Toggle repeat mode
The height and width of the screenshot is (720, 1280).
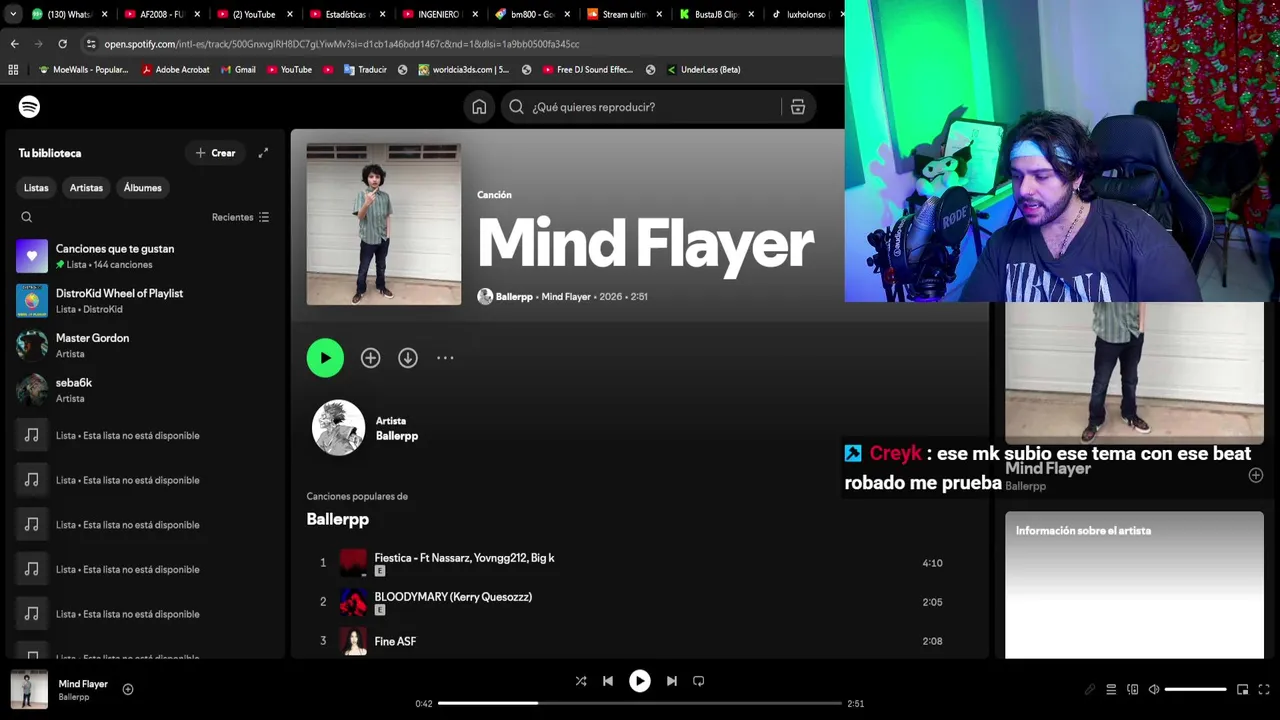click(x=699, y=681)
